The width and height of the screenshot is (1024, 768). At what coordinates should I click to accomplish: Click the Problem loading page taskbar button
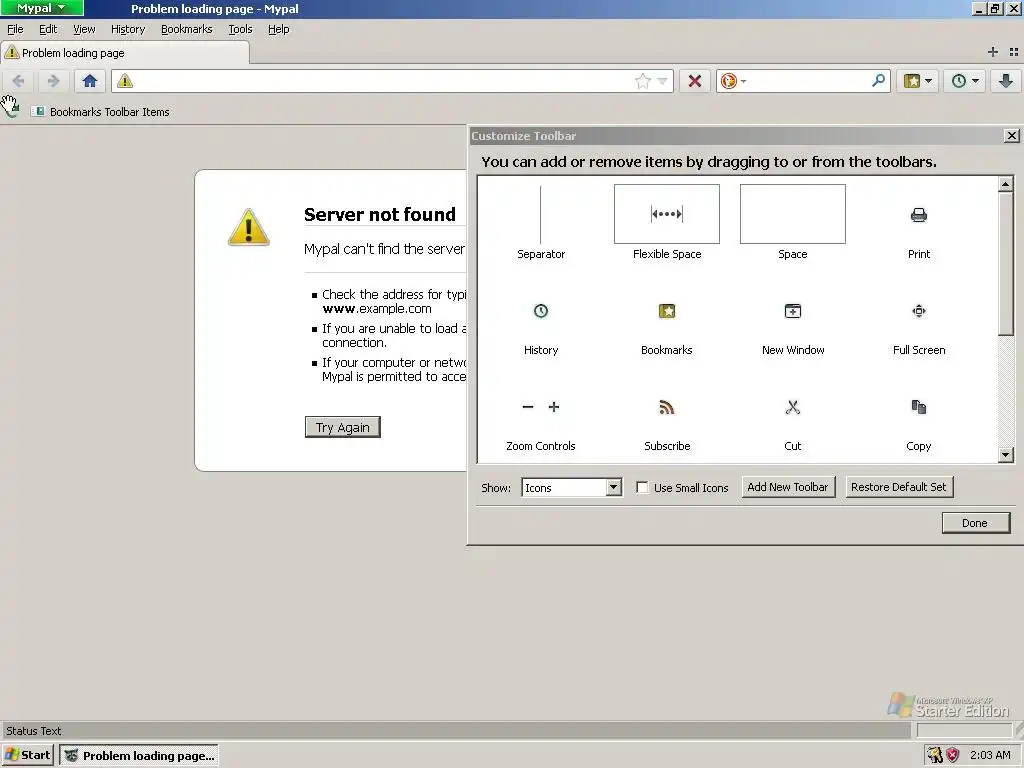138,756
